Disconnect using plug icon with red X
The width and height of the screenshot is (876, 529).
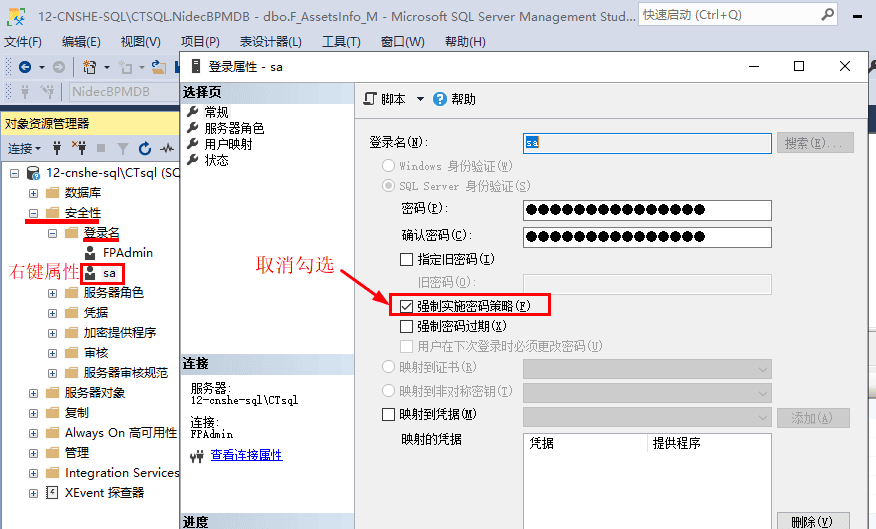click(x=79, y=148)
